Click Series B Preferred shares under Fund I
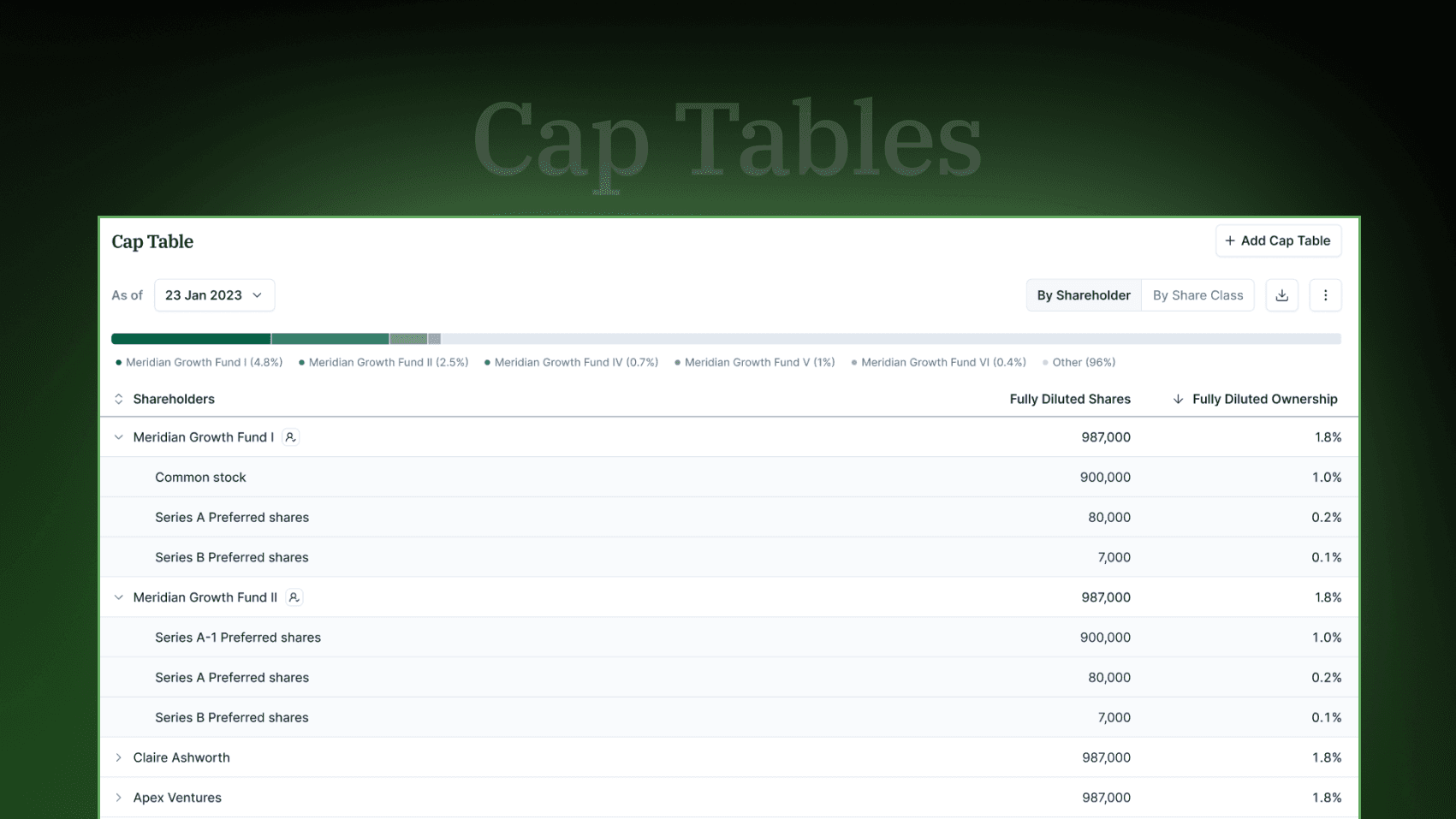 232,557
